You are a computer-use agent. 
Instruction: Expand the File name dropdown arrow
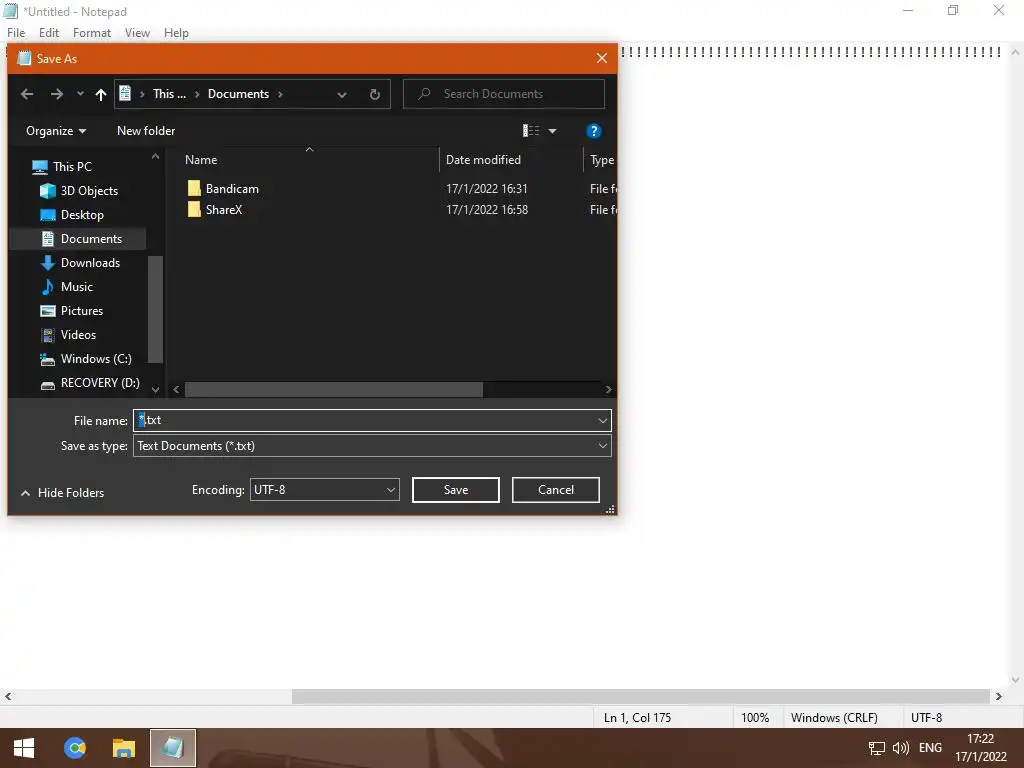pyautogui.click(x=602, y=421)
